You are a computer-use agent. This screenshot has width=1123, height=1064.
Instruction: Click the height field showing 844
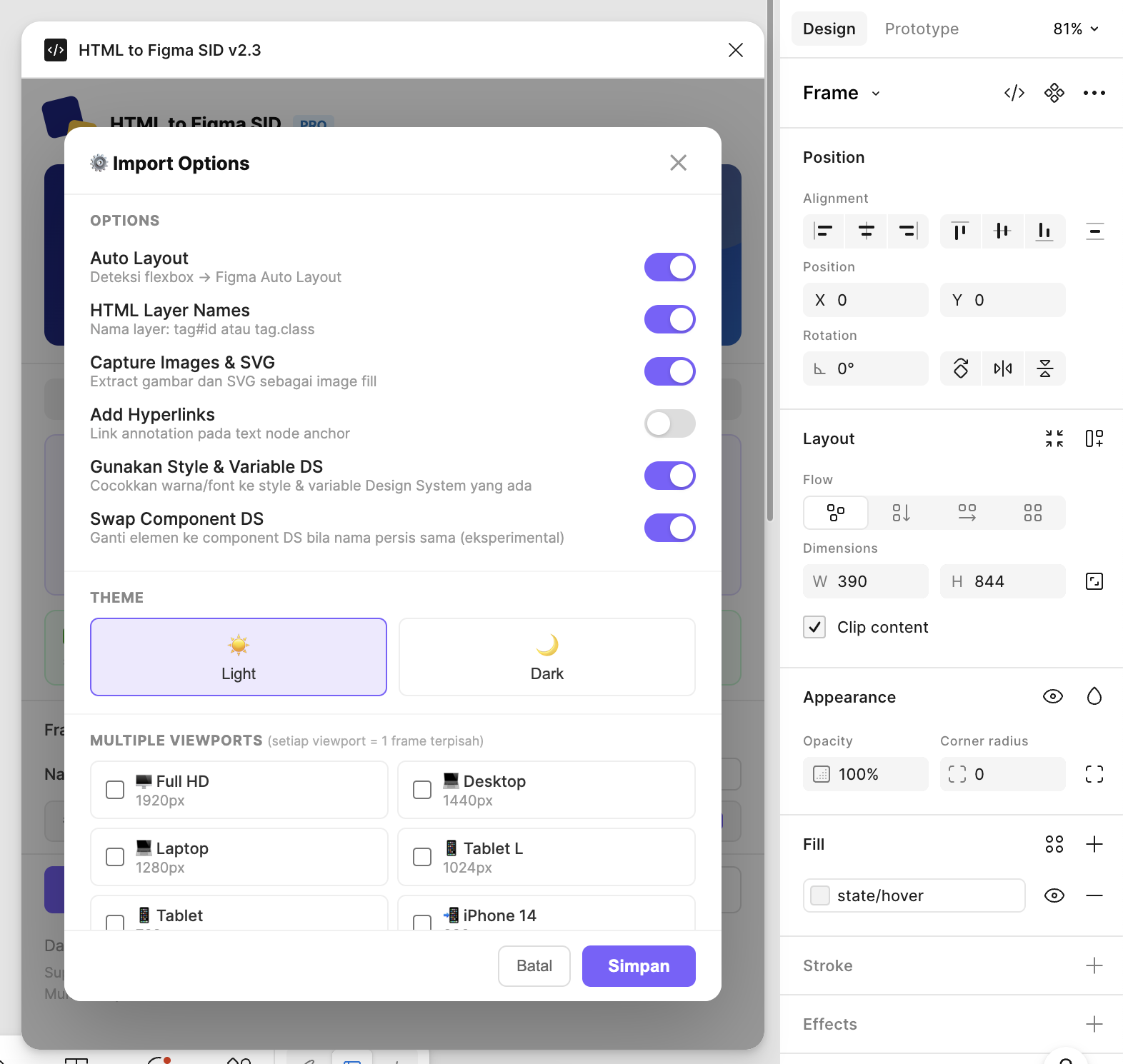click(1003, 581)
